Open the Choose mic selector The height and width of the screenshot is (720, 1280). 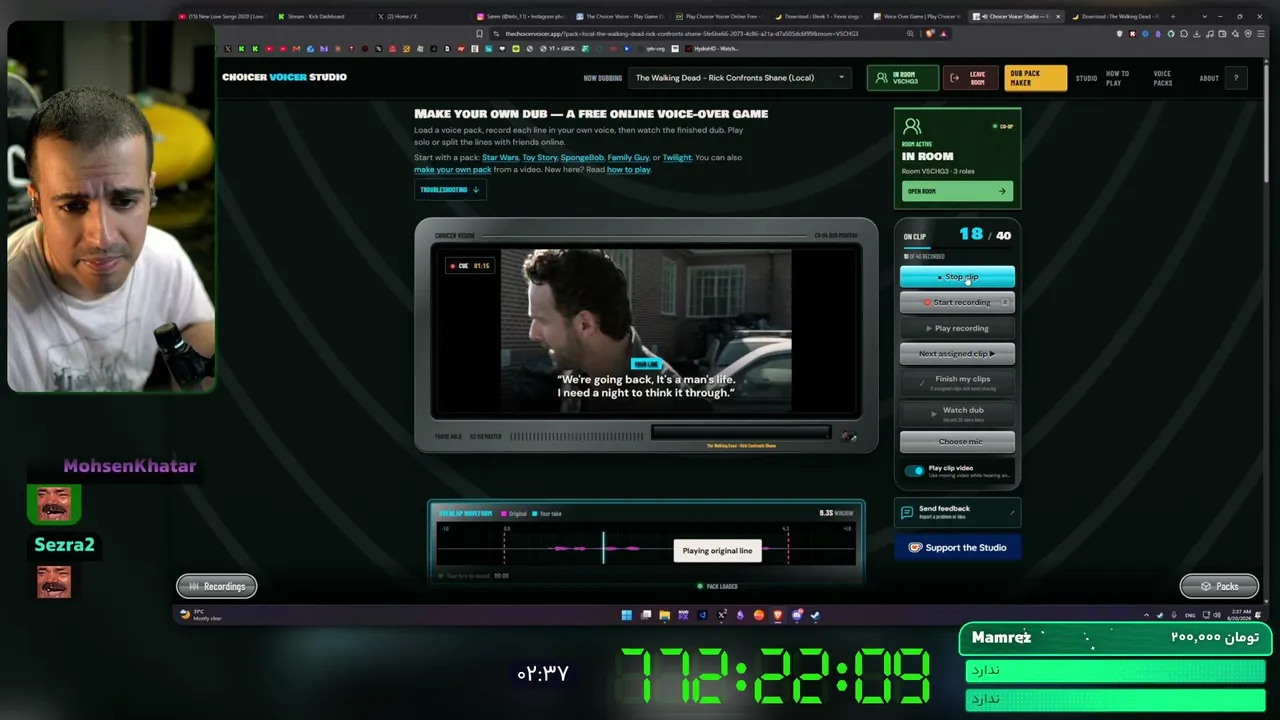(957, 441)
